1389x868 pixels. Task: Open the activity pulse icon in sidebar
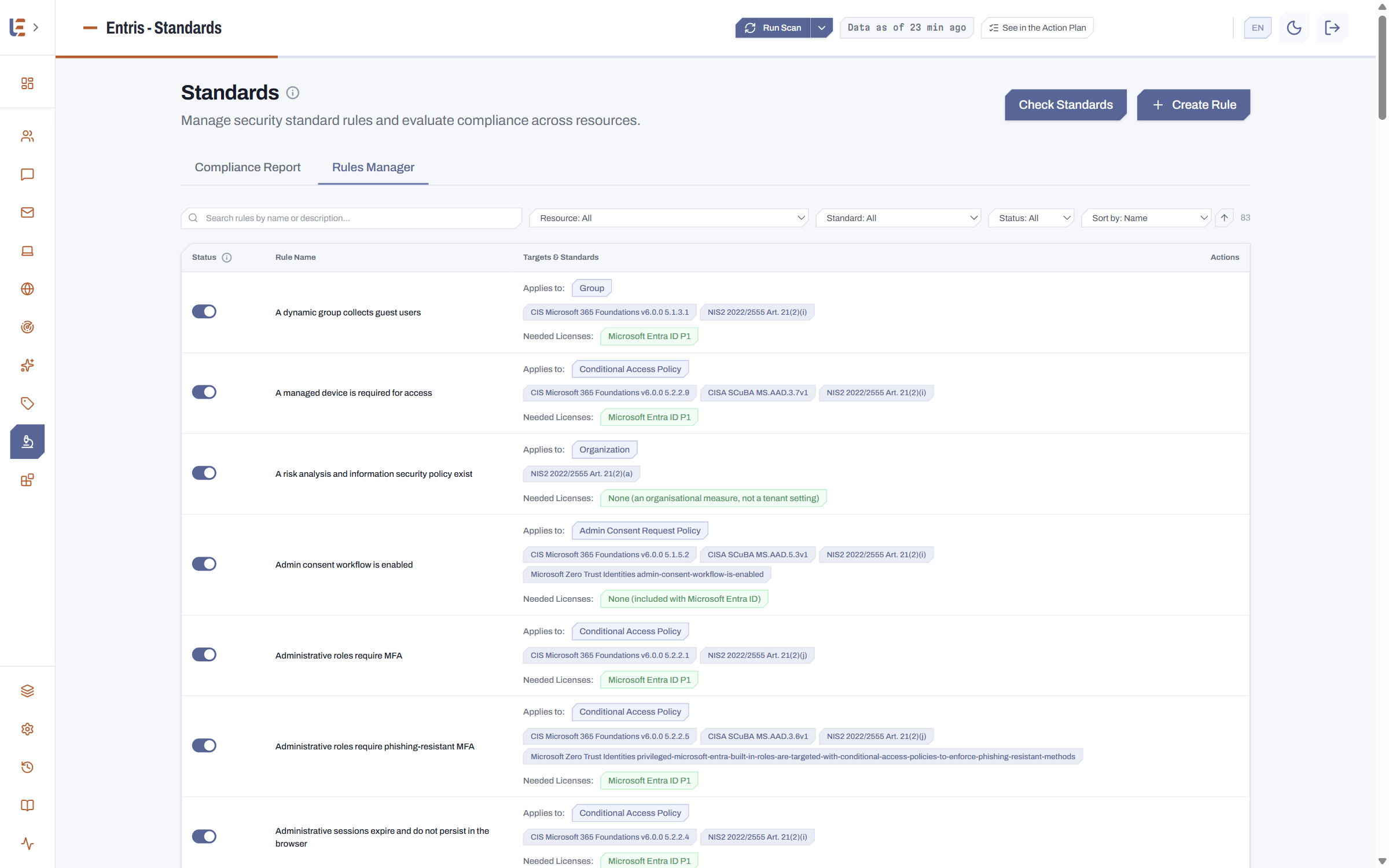[27, 844]
